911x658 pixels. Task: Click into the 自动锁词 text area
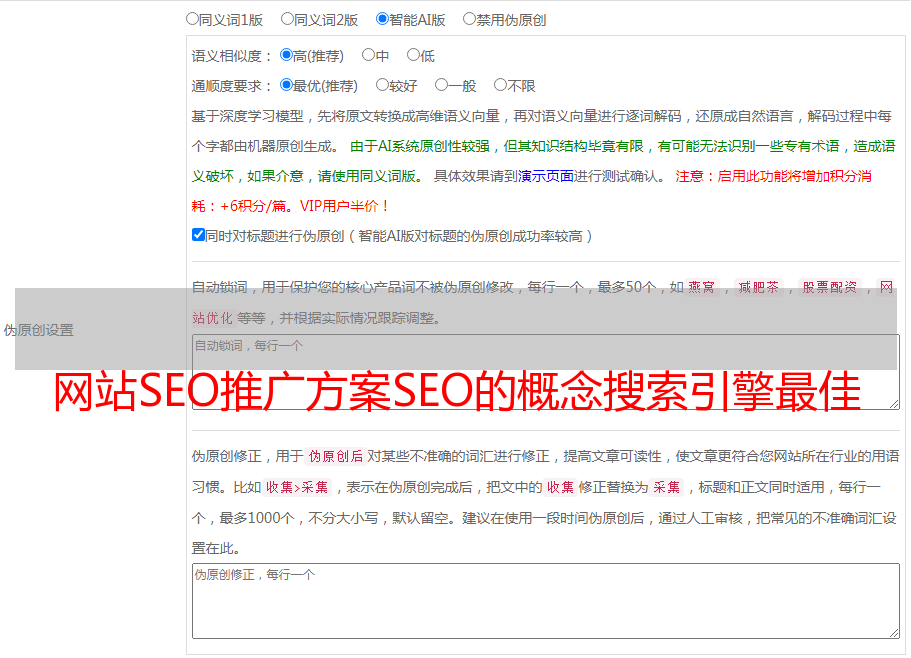point(545,372)
